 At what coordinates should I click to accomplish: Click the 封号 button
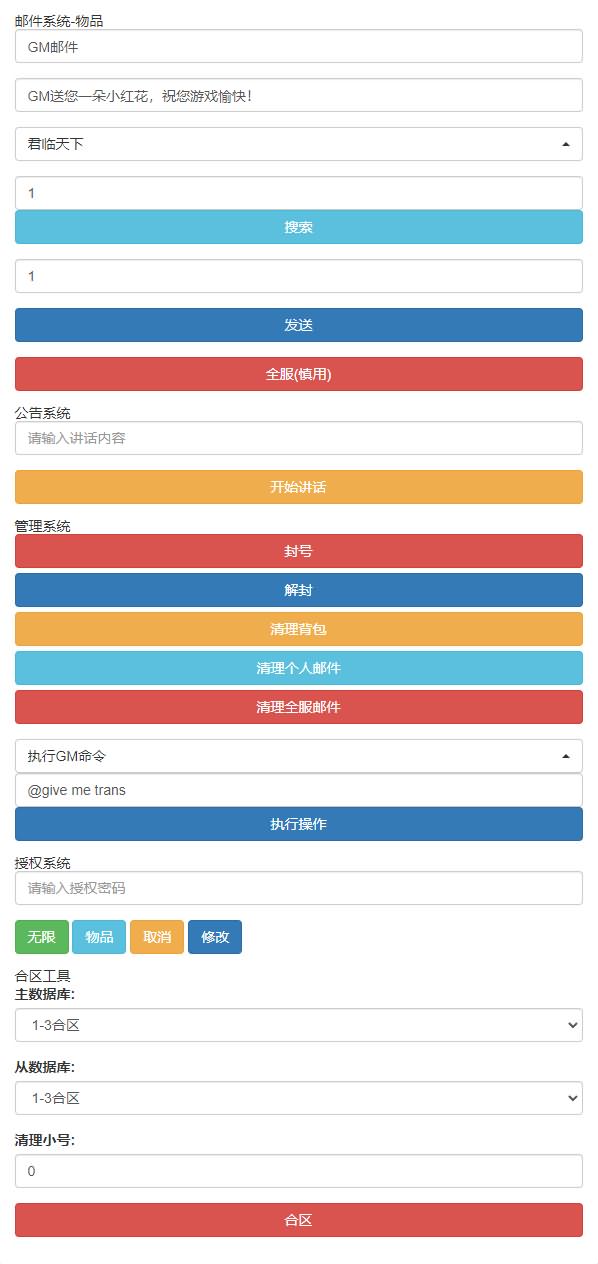point(299,551)
